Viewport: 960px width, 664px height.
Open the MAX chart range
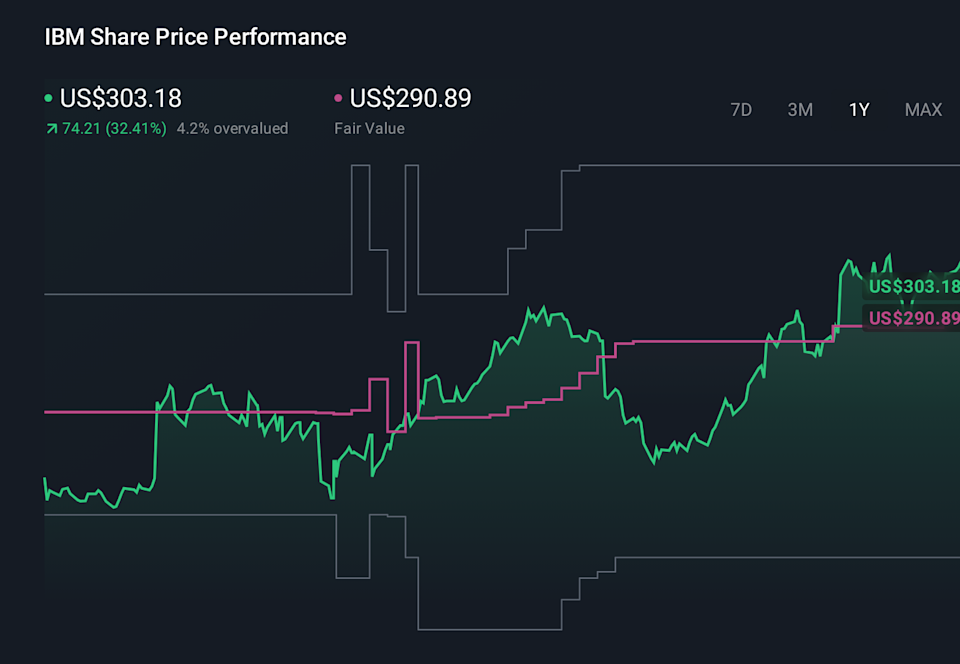pos(922,110)
